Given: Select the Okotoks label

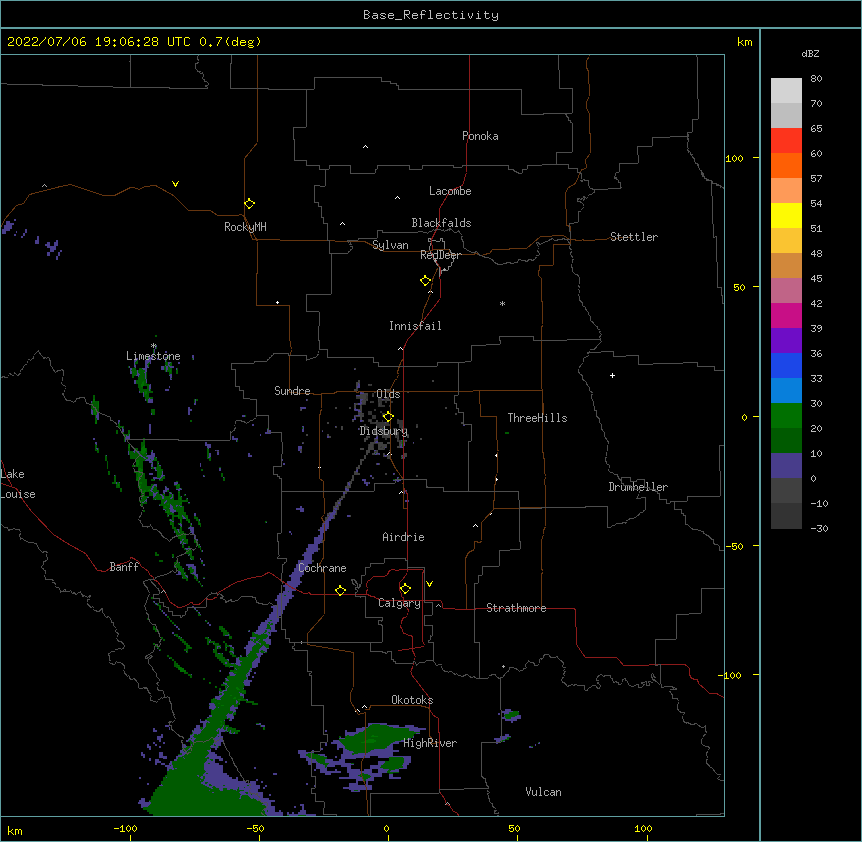Looking at the screenshot, I should coord(412,700).
